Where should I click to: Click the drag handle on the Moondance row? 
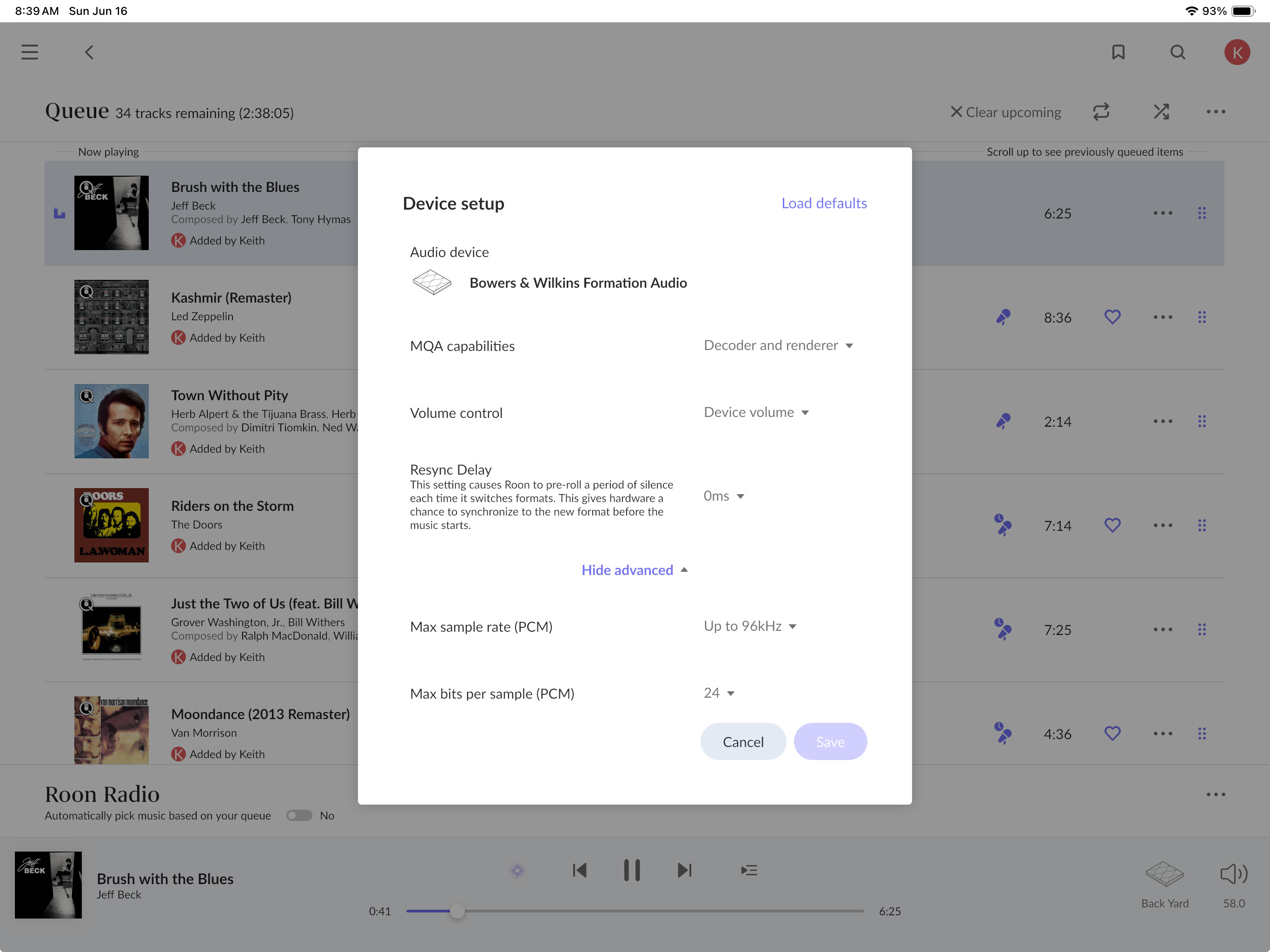point(1202,733)
